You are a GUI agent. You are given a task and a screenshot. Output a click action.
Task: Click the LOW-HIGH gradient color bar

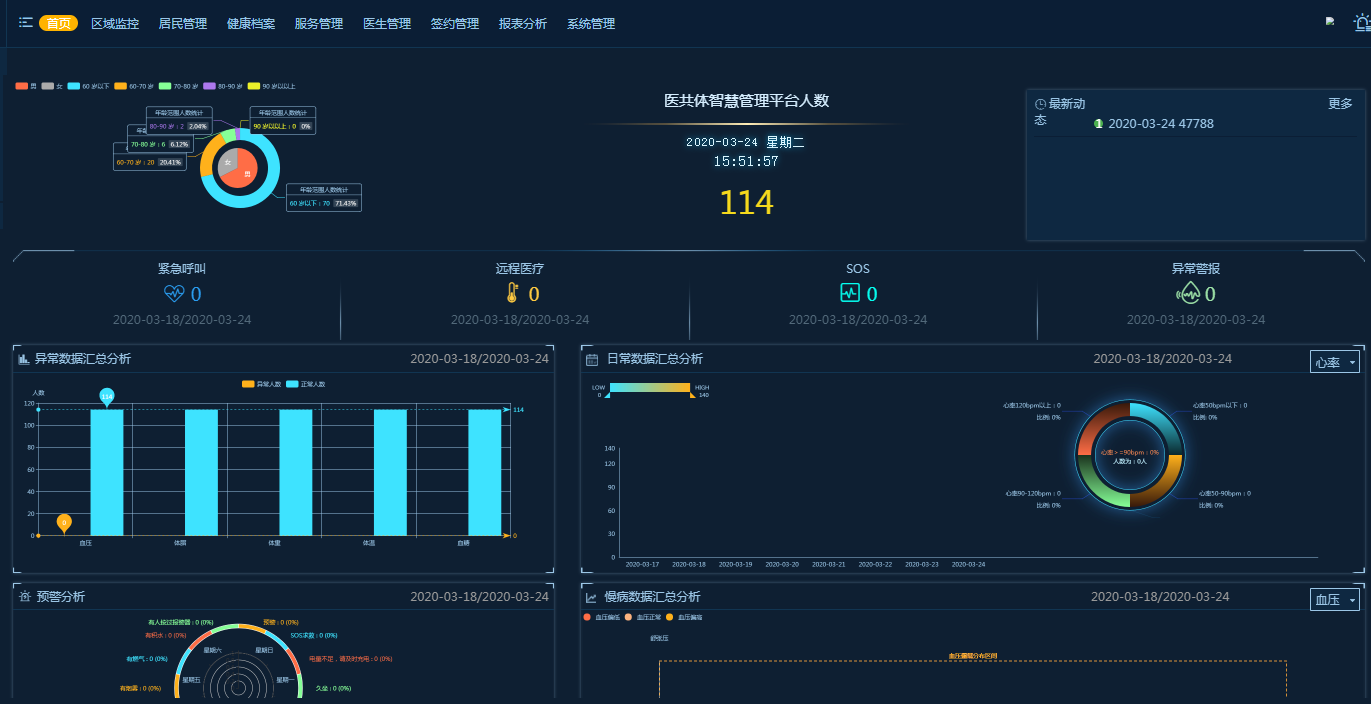point(650,387)
